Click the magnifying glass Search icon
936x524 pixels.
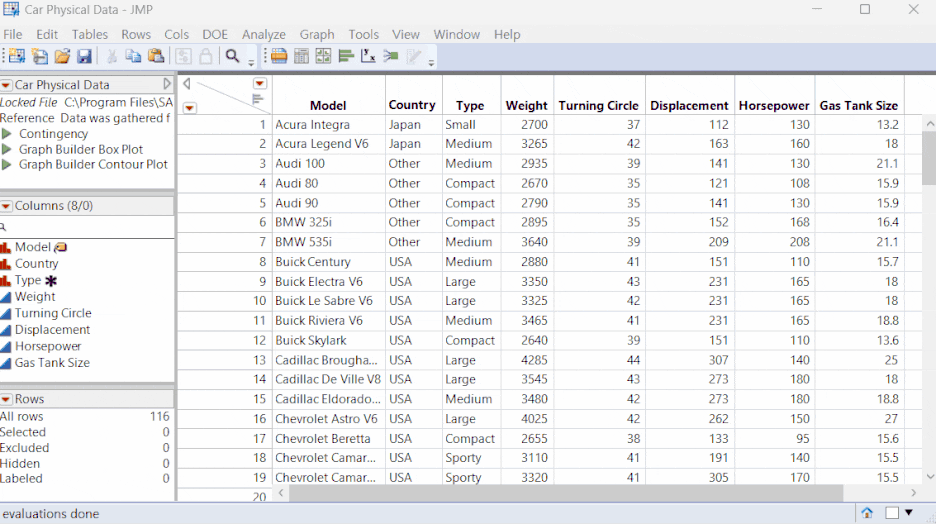232,56
